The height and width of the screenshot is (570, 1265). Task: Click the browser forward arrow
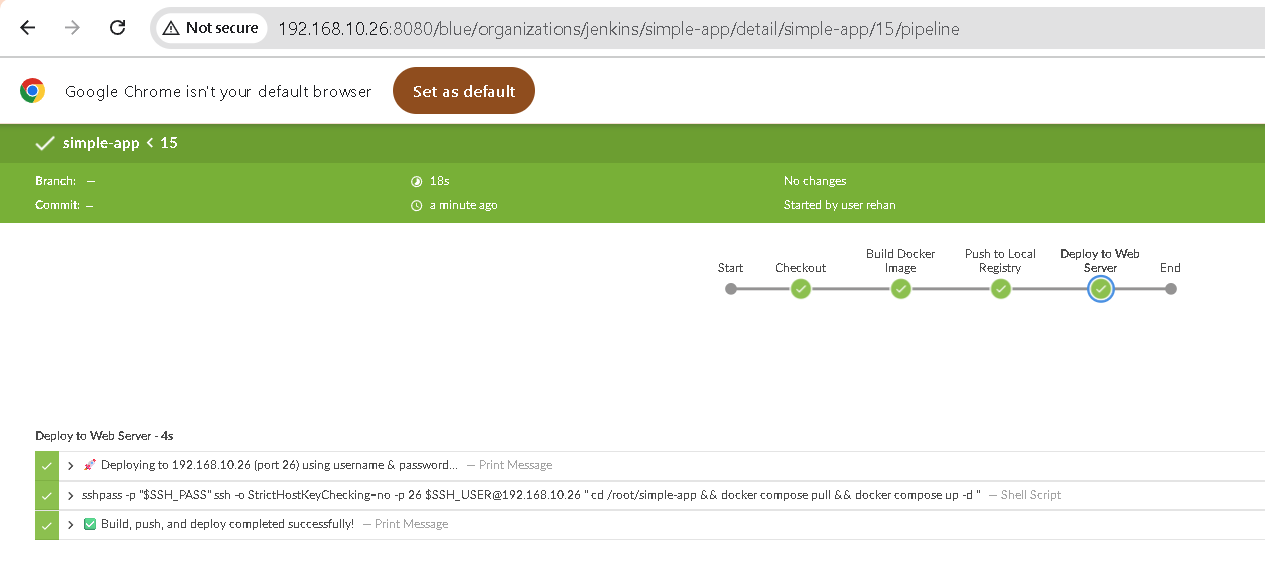click(72, 28)
